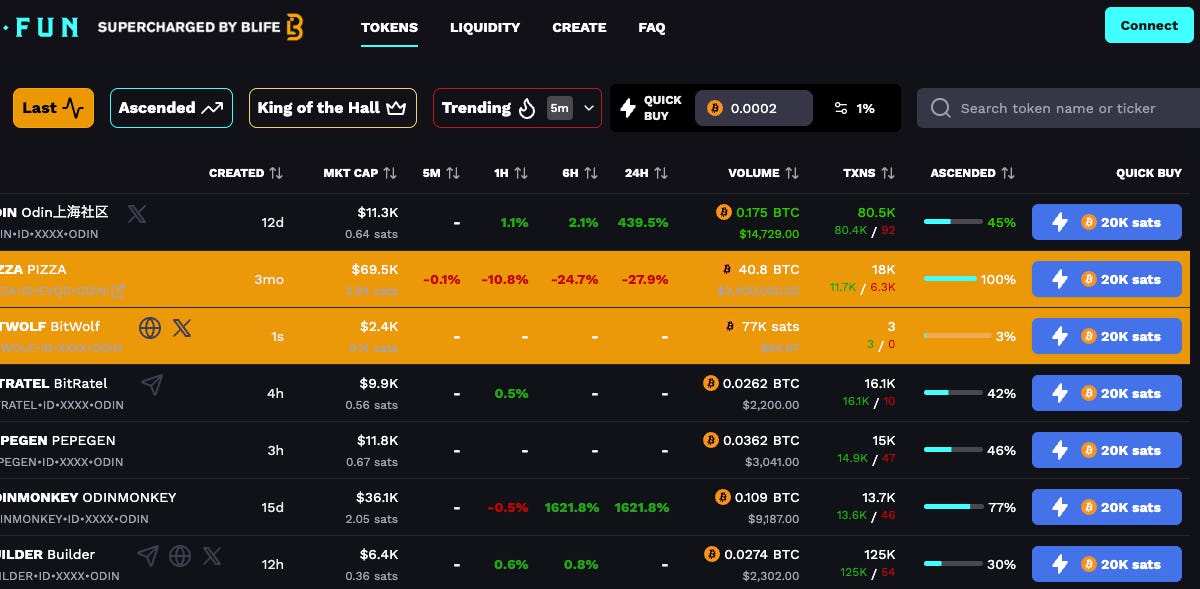This screenshot has width=1200, height=589.
Task: Quick buy 20K sats of PIZZA
Action: [1107, 279]
